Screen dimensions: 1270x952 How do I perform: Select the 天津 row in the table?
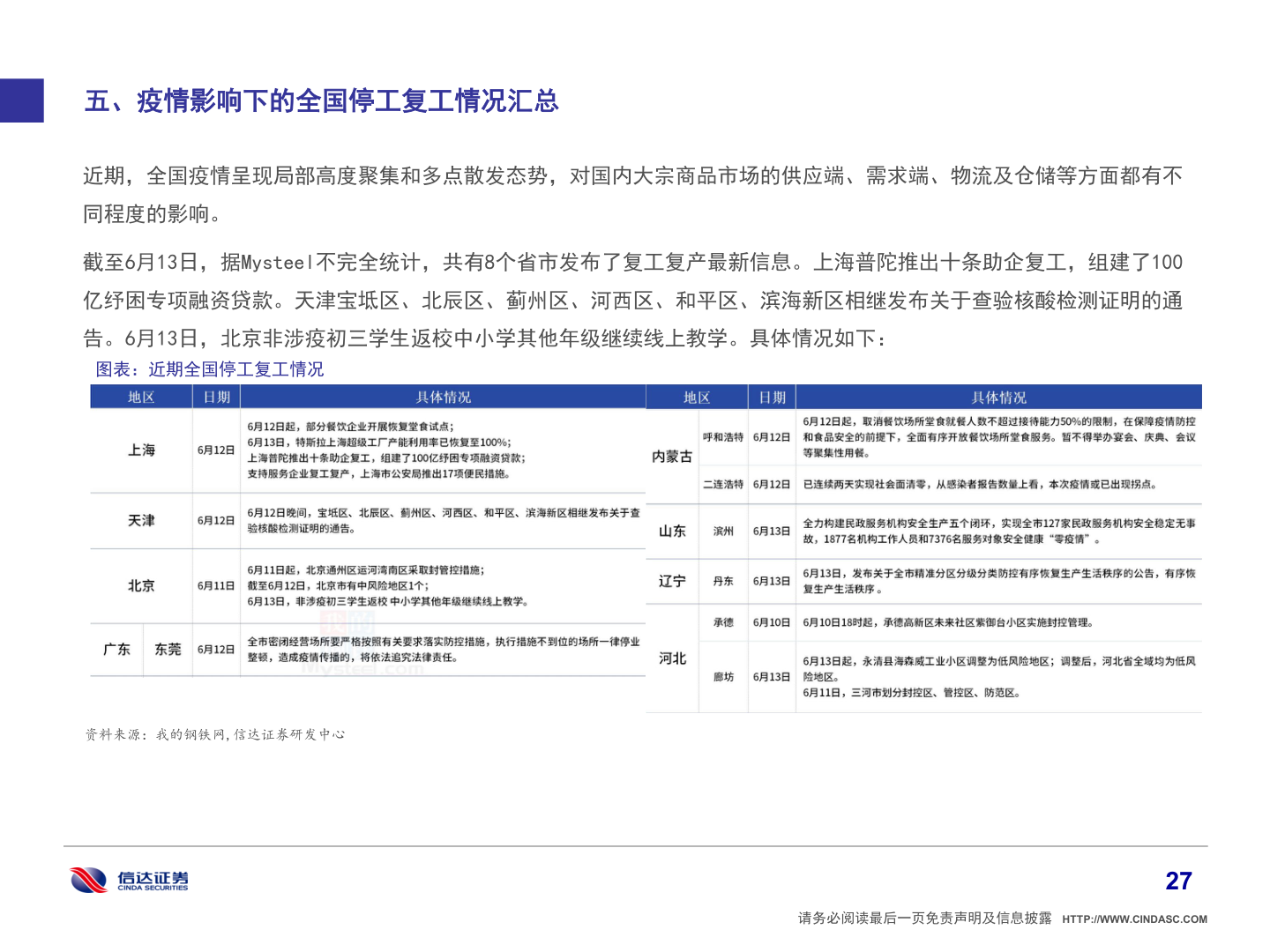(x=139, y=522)
